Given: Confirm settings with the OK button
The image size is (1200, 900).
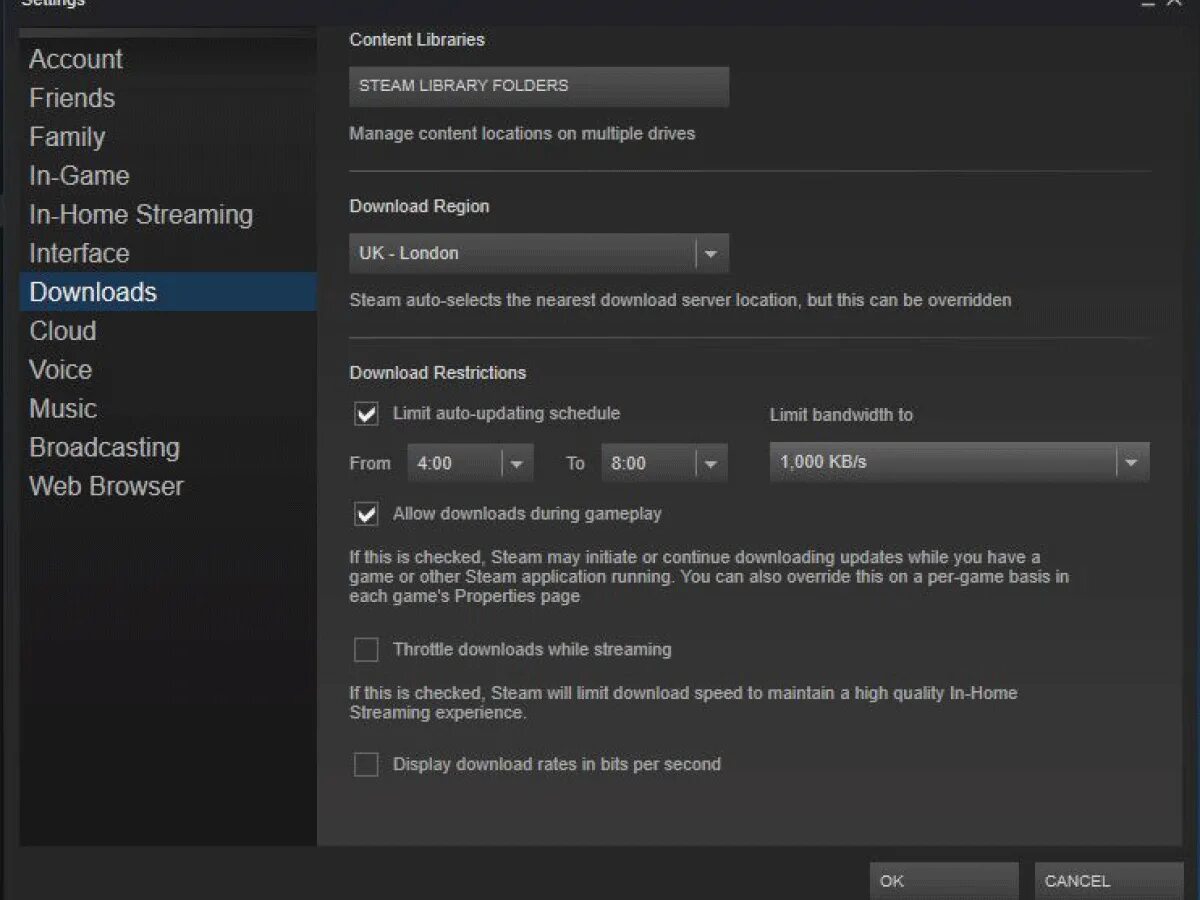Looking at the screenshot, I should (x=944, y=881).
